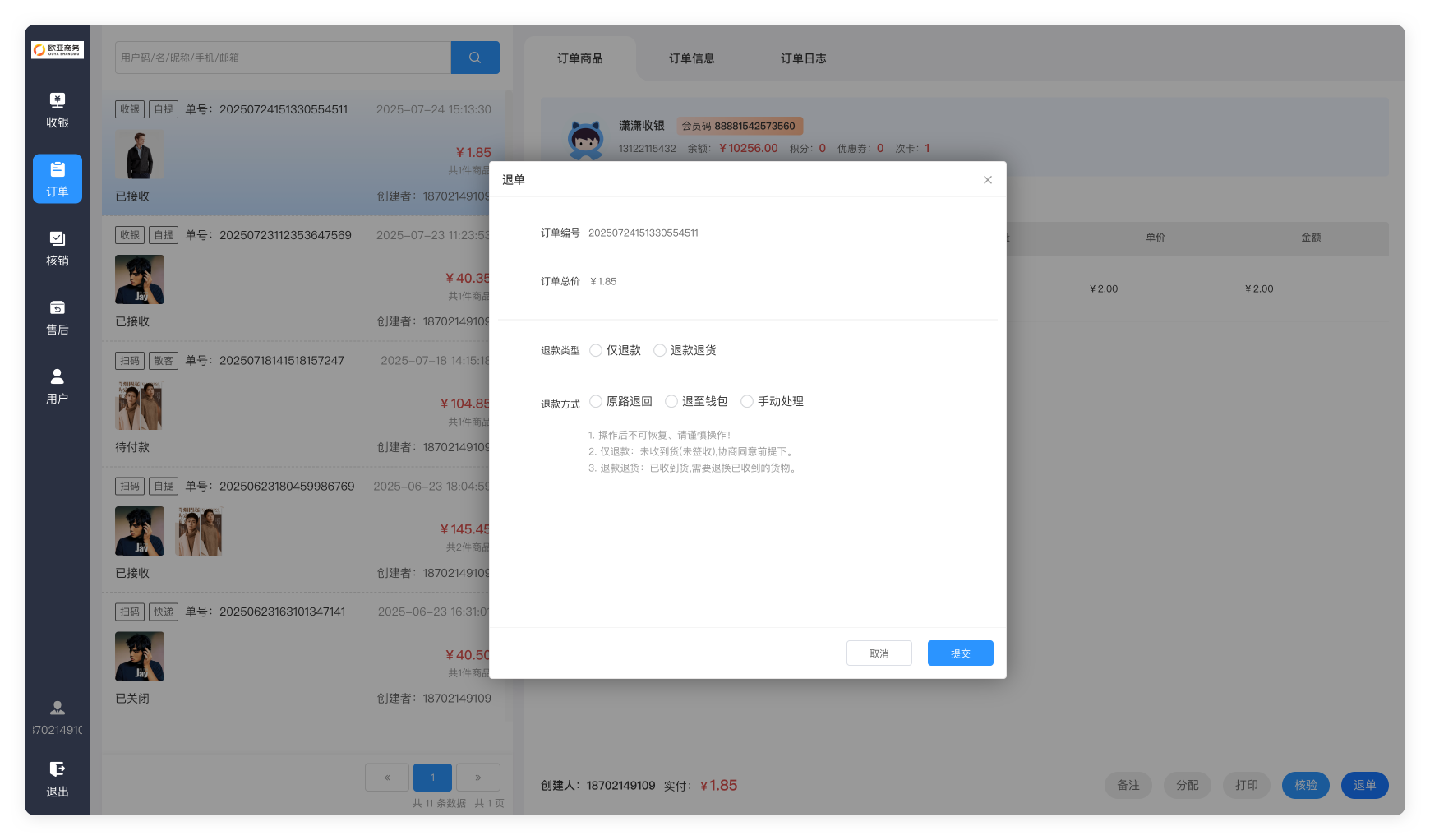Select the 订单 orders sidebar icon
The height and width of the screenshot is (840, 1430).
pyautogui.click(x=58, y=178)
